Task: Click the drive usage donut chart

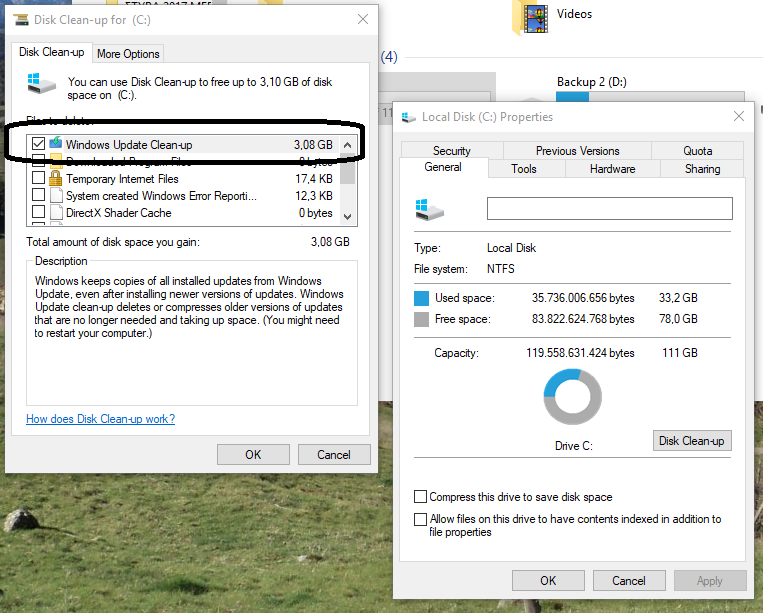Action: (x=573, y=397)
